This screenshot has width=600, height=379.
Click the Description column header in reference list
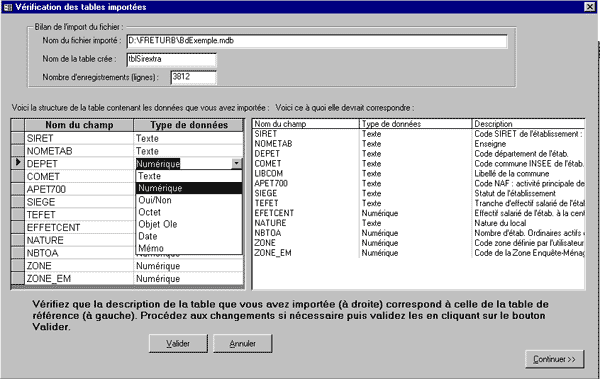(528, 124)
